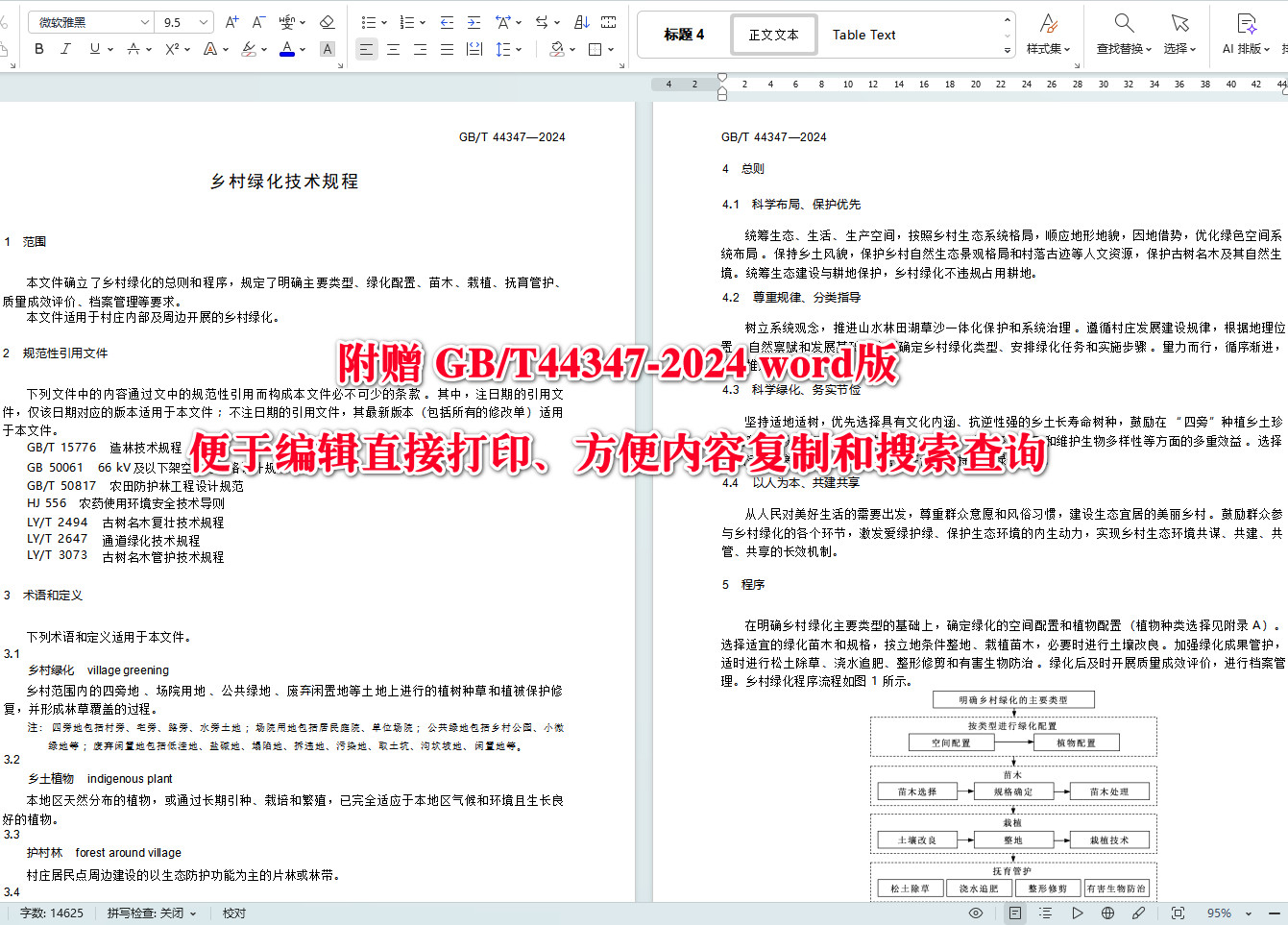Increase font size with the A+ icon

click(x=230, y=21)
